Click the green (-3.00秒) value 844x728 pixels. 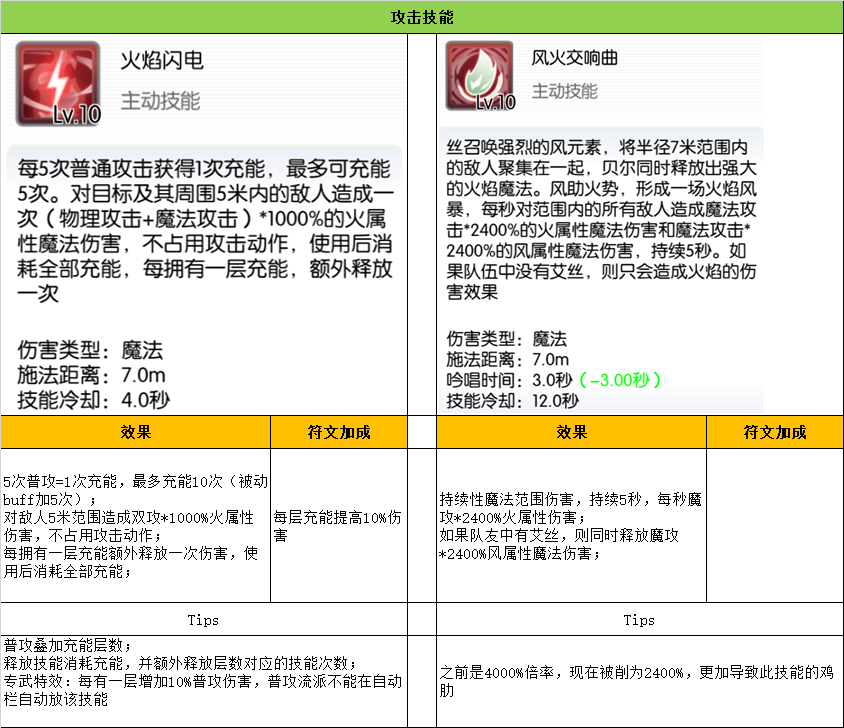[620, 380]
